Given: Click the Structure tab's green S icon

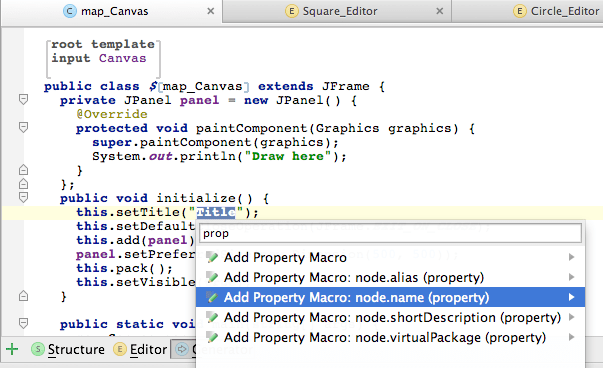Looking at the screenshot, I should [38, 349].
